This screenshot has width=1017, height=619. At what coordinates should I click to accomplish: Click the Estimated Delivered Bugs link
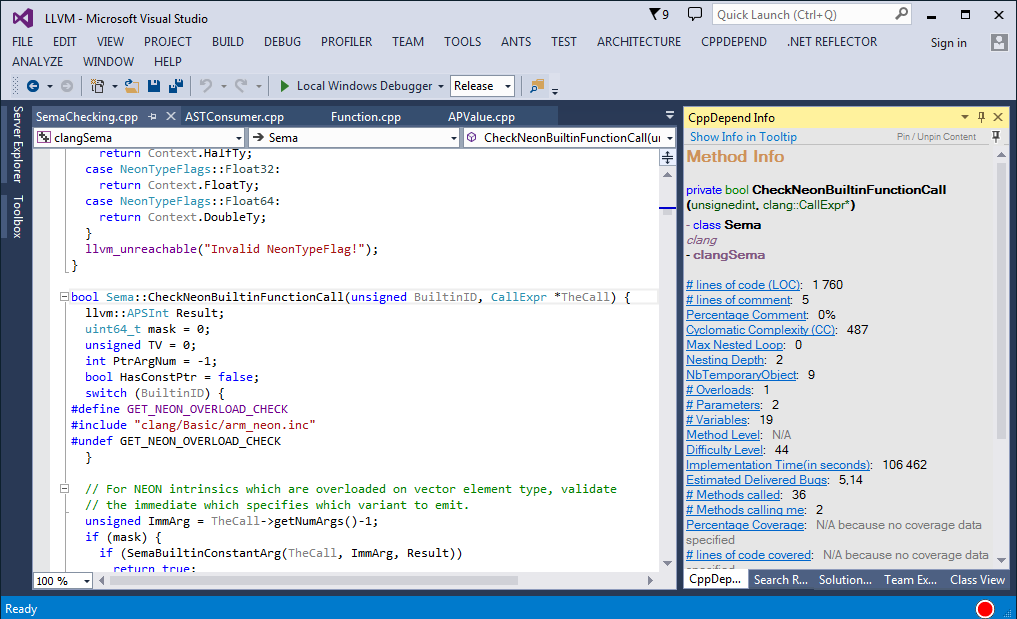pos(756,479)
